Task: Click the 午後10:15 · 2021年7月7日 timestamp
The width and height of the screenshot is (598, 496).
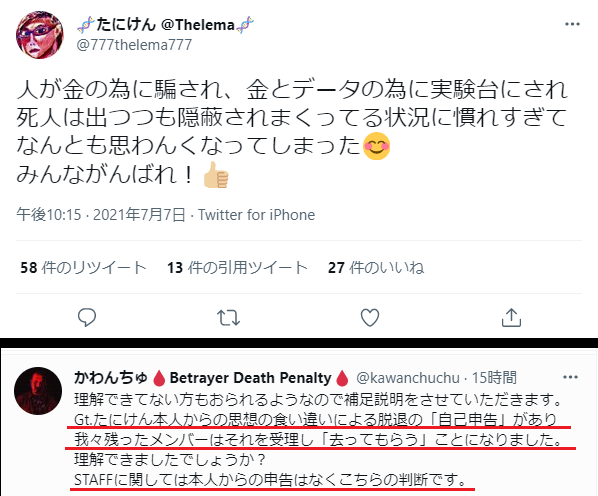Action: [x=101, y=215]
